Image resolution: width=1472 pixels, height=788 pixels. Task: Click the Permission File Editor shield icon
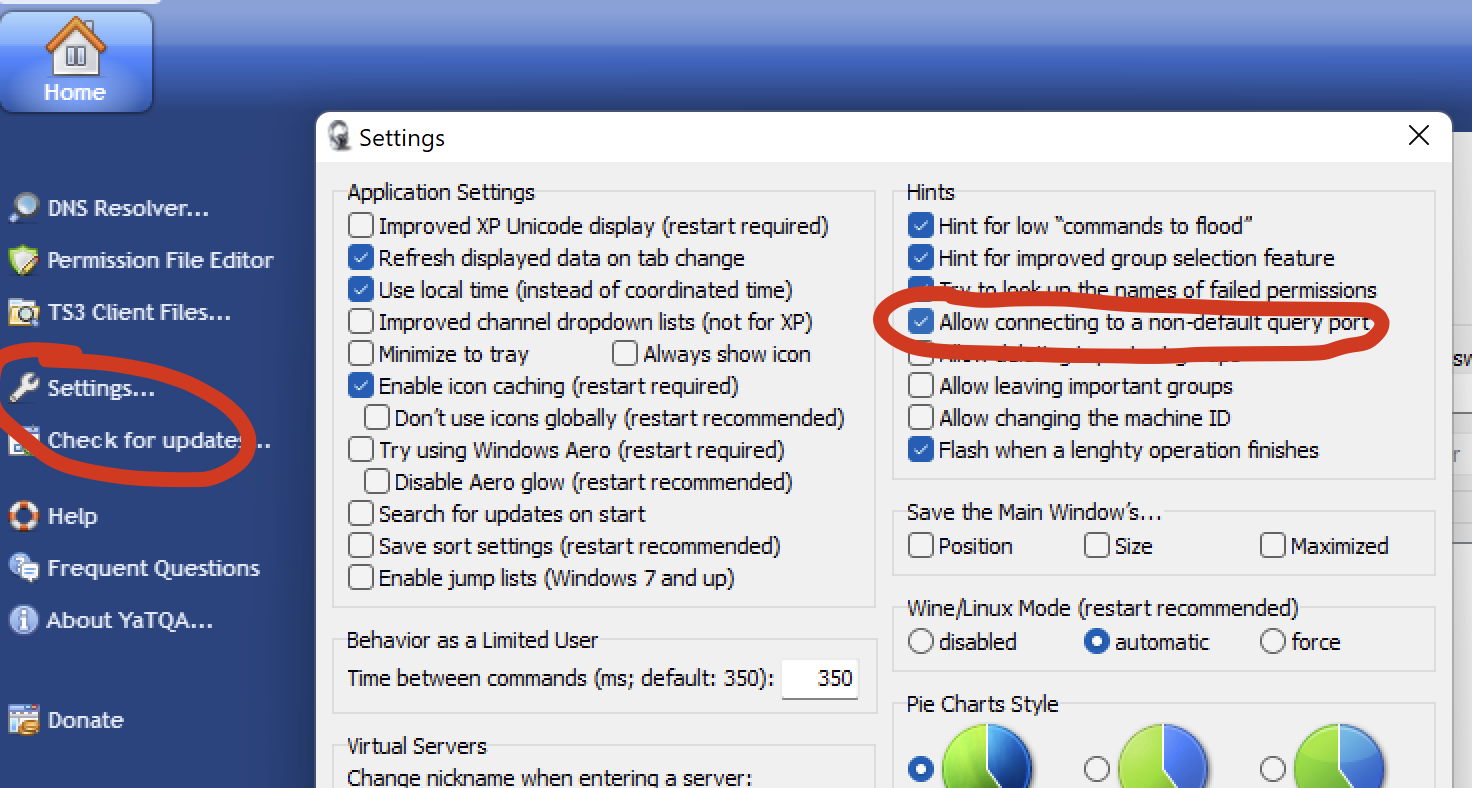tap(24, 260)
